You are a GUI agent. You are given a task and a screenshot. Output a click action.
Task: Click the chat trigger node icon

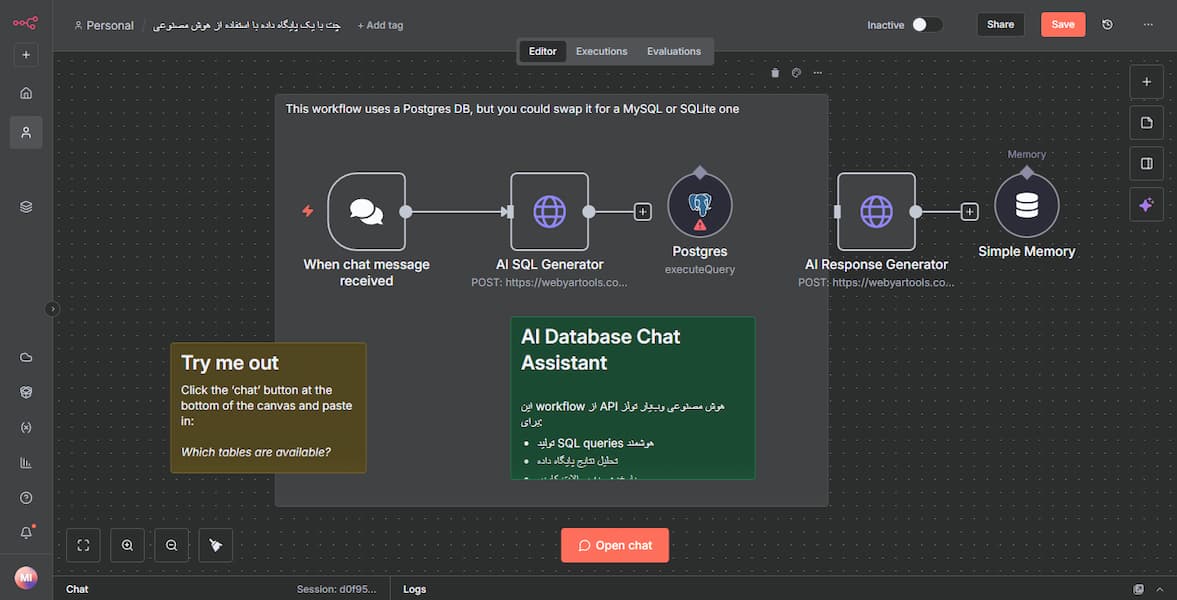tap(366, 211)
